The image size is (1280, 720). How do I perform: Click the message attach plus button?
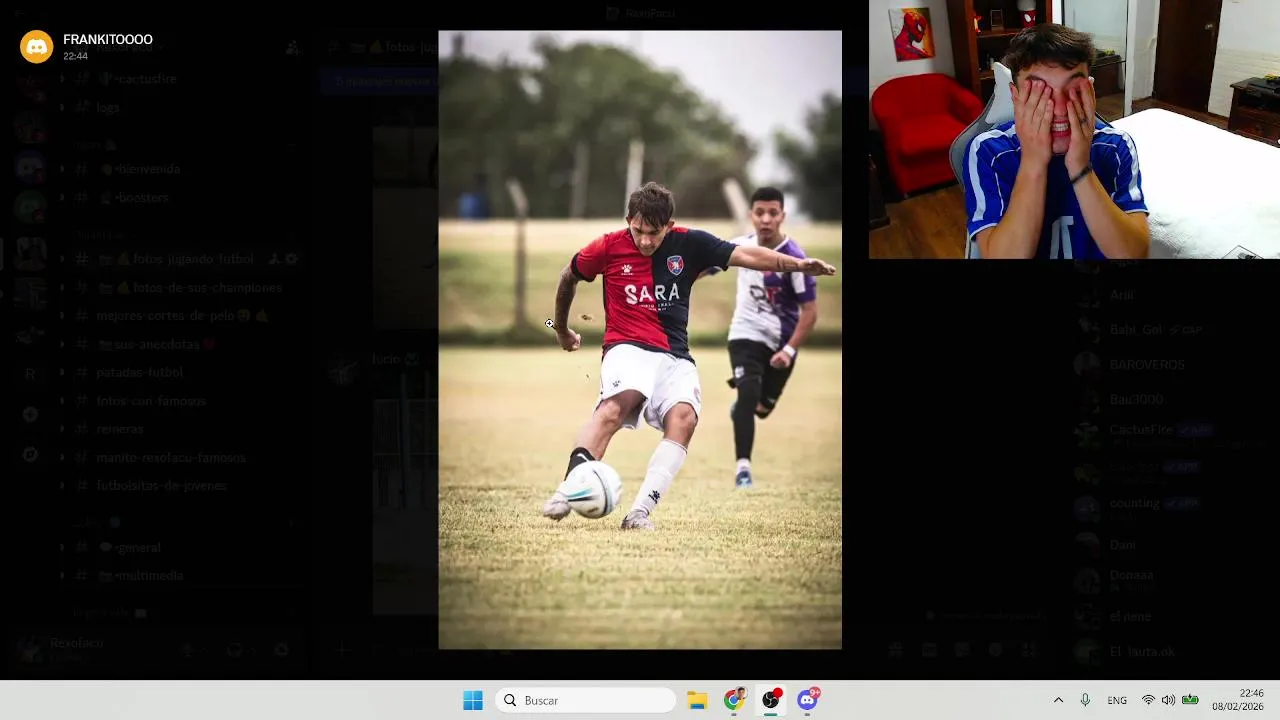point(342,650)
